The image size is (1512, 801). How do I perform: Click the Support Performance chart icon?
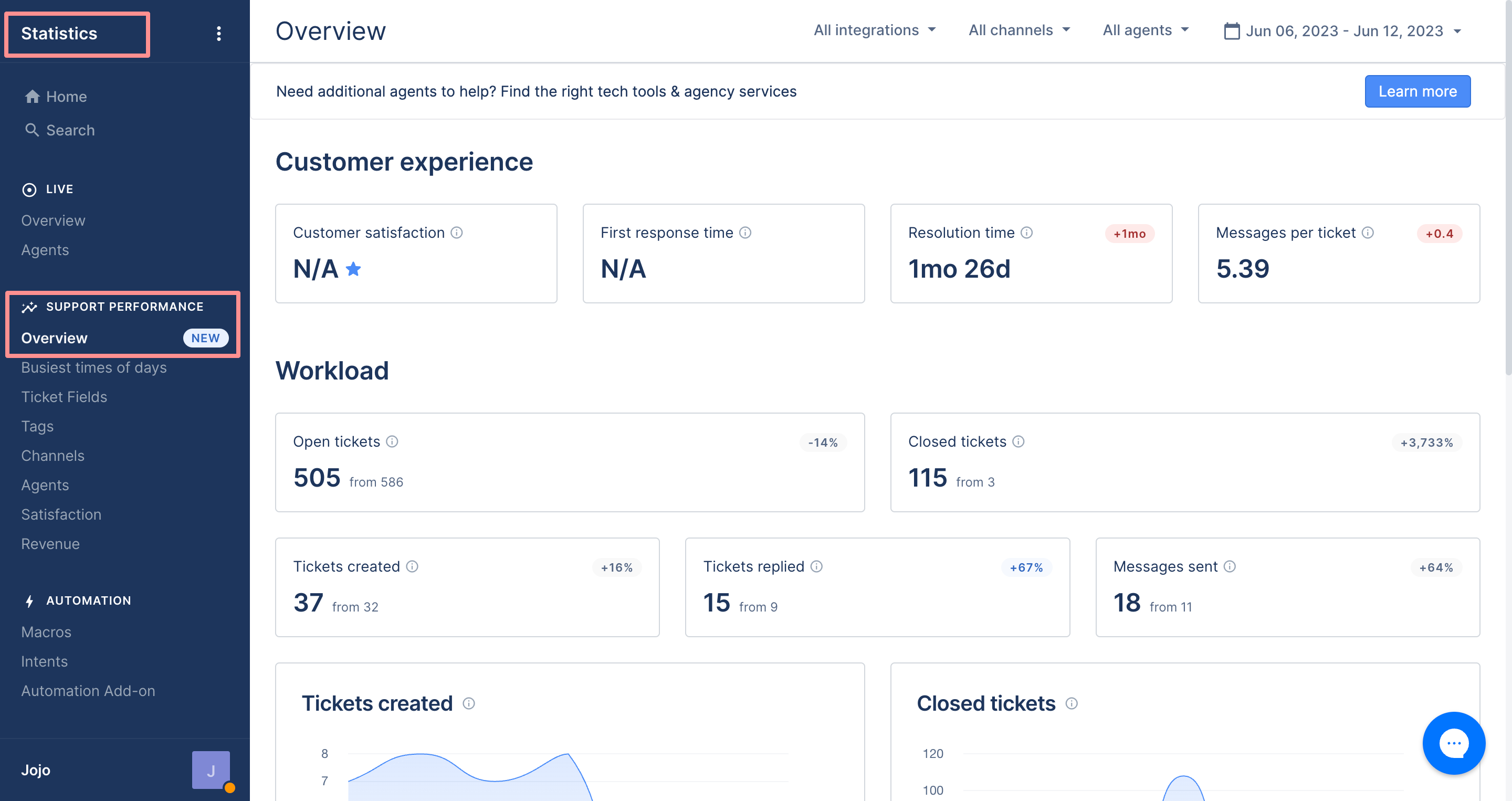pyautogui.click(x=29, y=307)
